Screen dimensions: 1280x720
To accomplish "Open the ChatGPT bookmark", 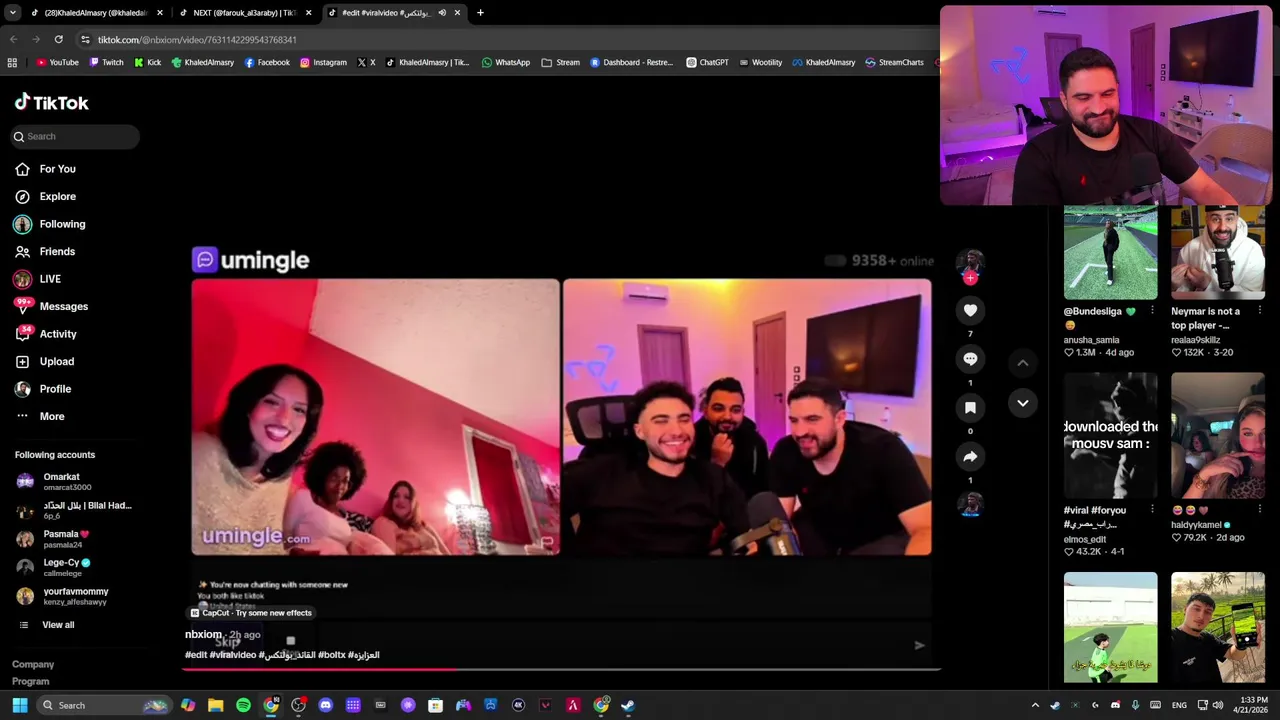I will click(x=707, y=62).
